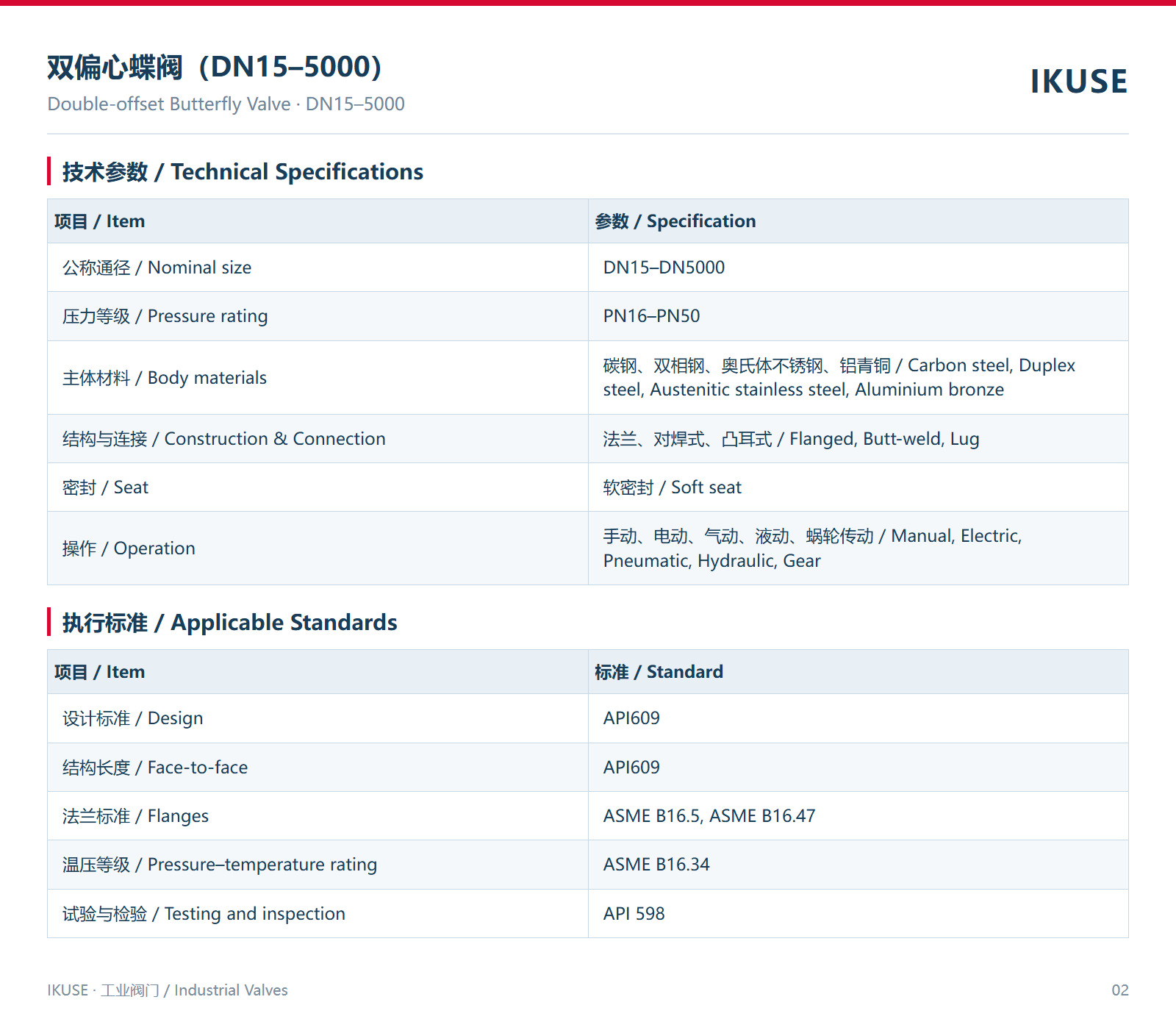This screenshot has width=1176, height=1019.
Task: Click the IKUSE logo text
Action: pyautogui.click(x=1078, y=82)
